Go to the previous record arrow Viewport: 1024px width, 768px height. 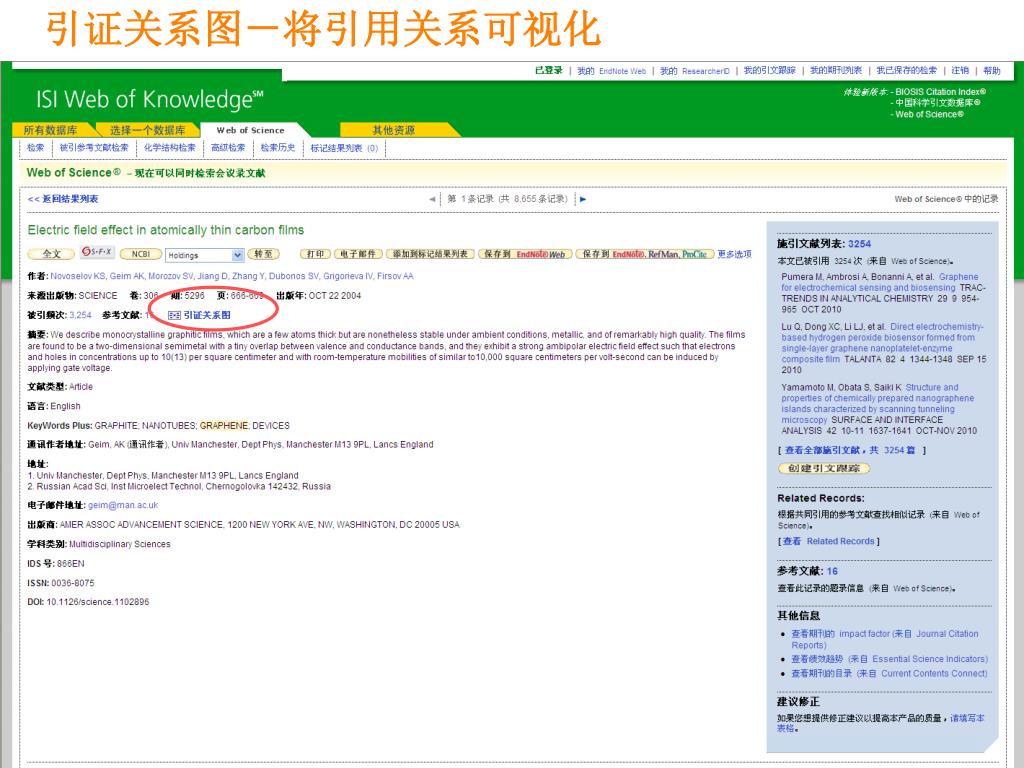432,199
